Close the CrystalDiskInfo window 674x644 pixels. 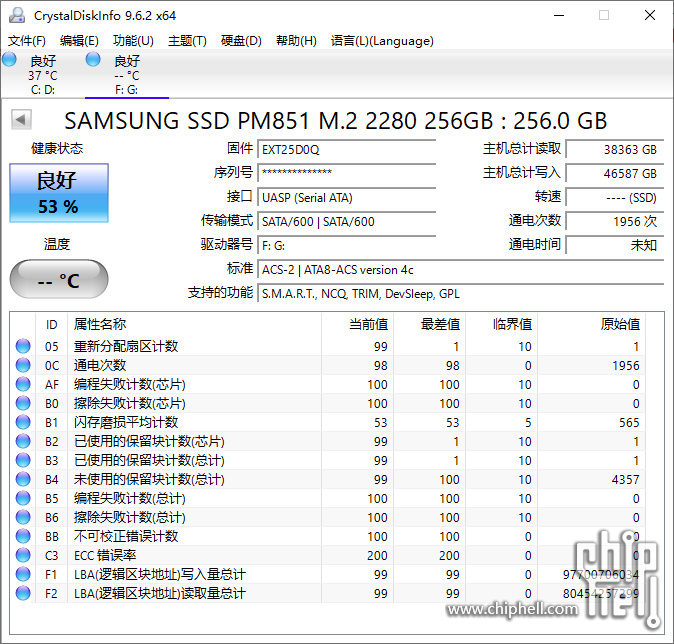point(650,15)
